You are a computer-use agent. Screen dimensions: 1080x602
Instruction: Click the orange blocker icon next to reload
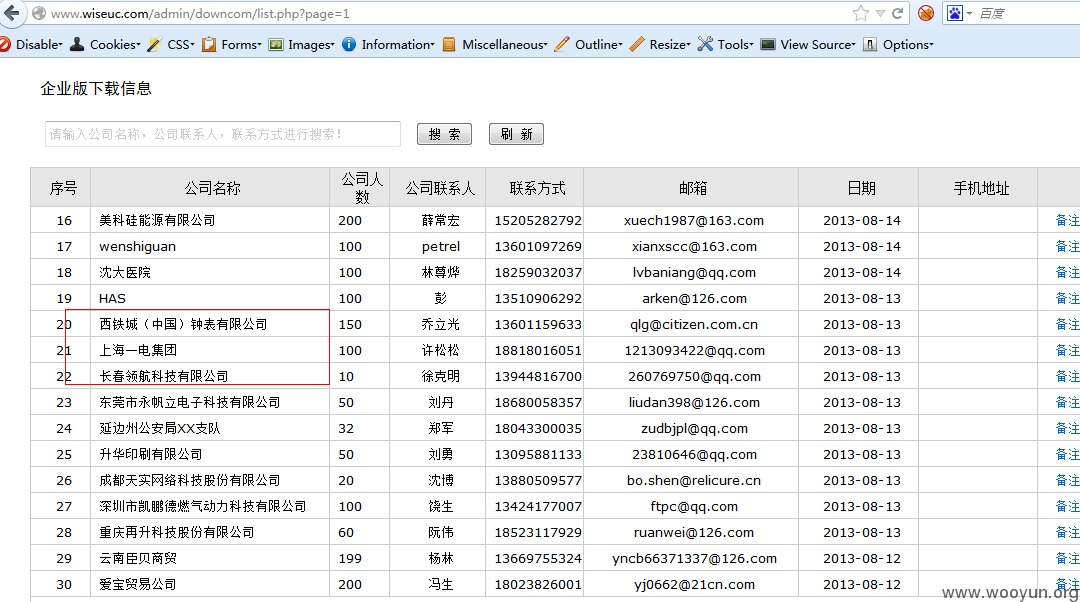point(926,13)
